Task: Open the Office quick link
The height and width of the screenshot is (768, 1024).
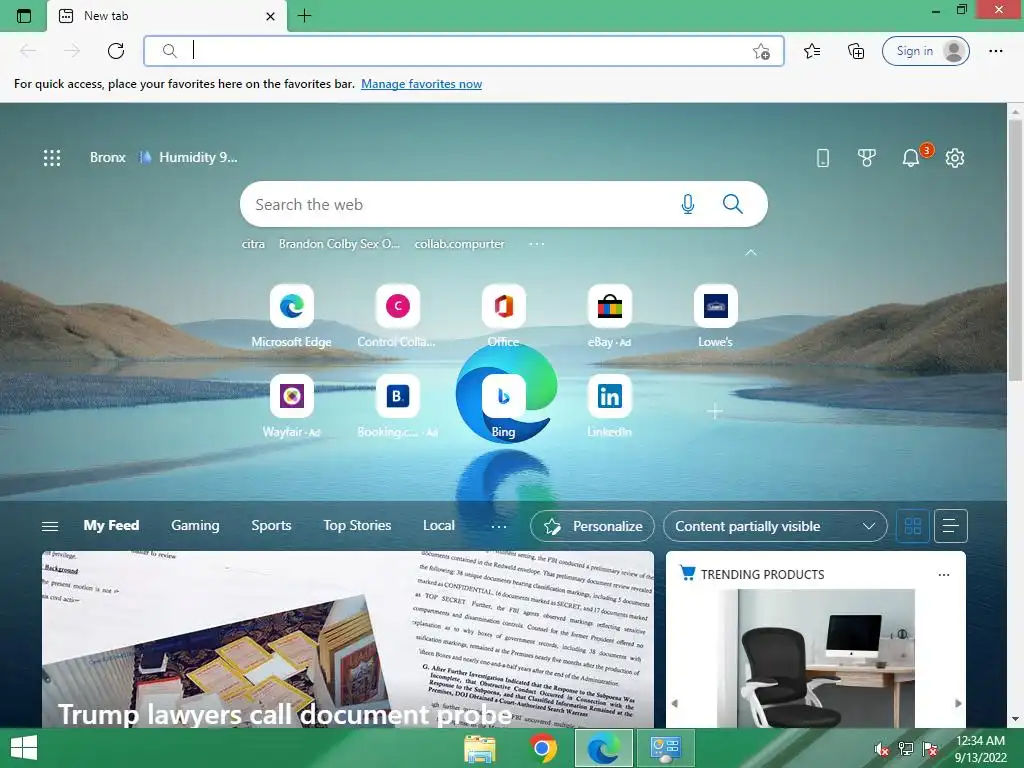Action: pyautogui.click(x=503, y=315)
